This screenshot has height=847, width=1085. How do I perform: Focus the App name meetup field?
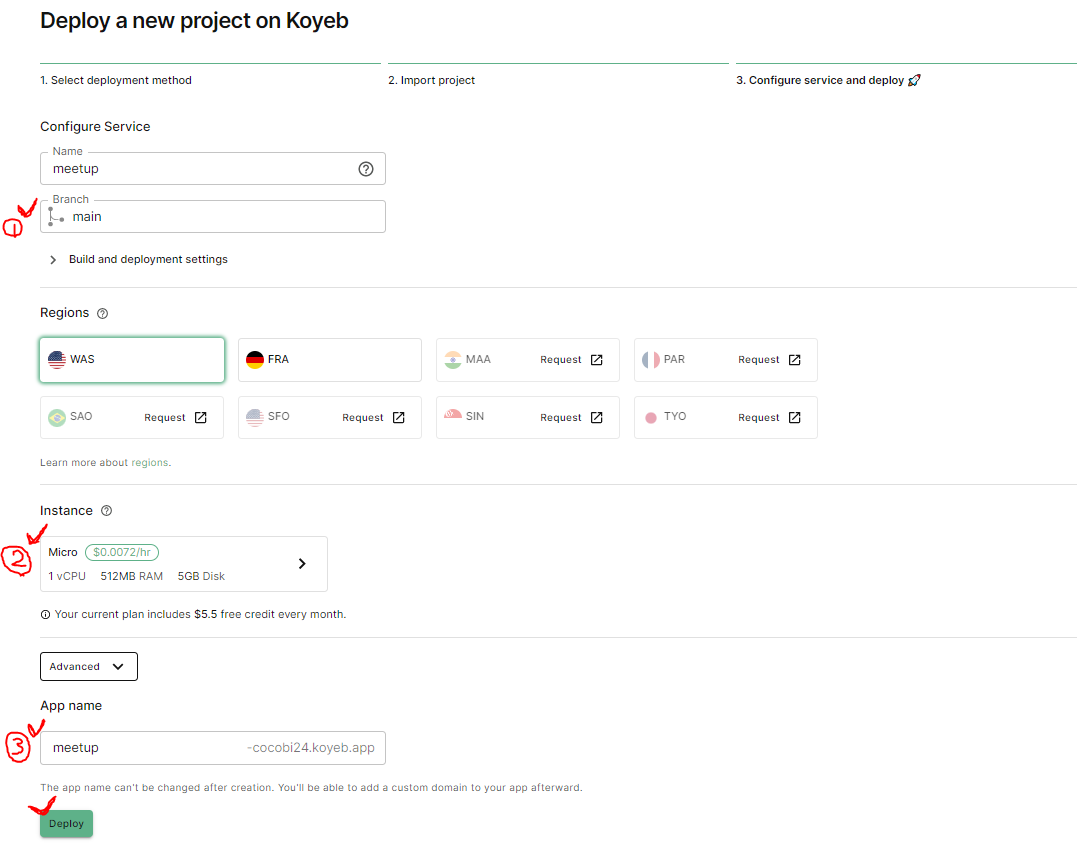pos(212,748)
